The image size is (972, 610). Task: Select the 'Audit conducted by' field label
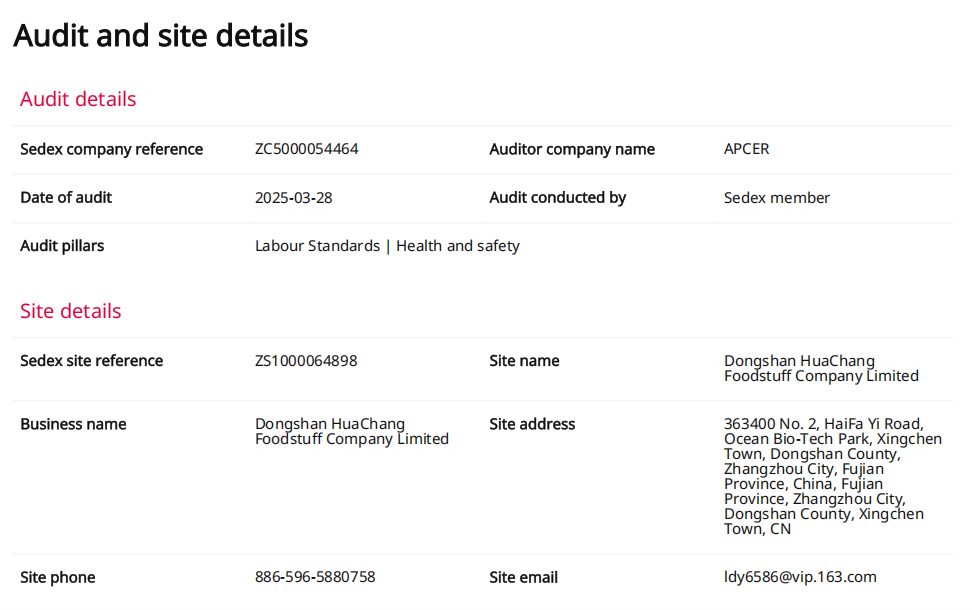557,198
